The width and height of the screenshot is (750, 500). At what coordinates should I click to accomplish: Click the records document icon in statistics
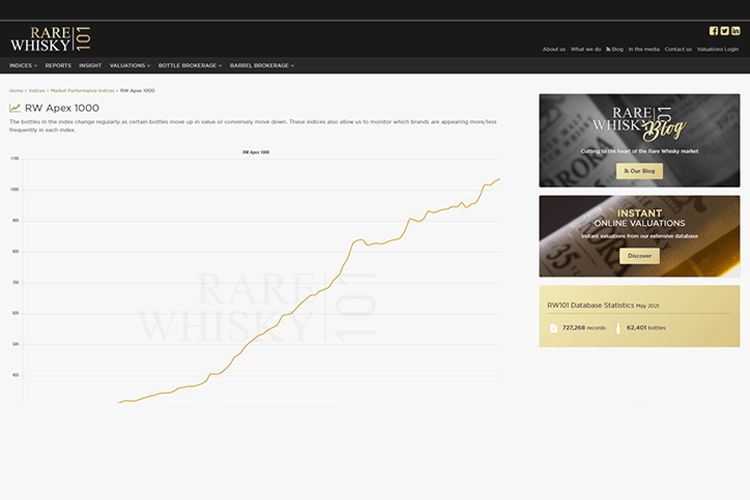(x=553, y=328)
